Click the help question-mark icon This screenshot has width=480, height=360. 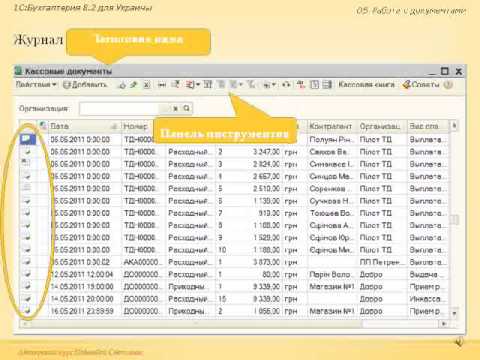pyautogui.click(x=449, y=85)
